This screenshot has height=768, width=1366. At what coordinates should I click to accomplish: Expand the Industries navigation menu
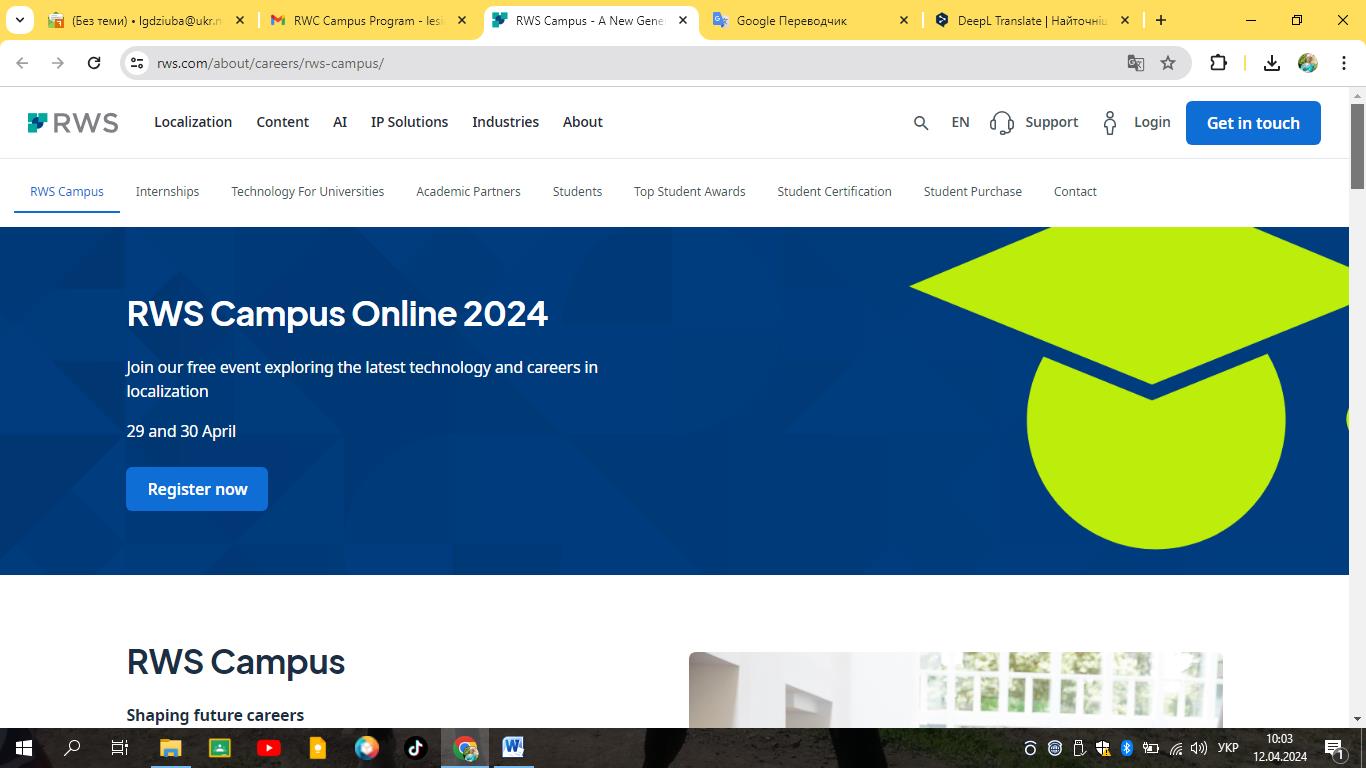[x=505, y=122]
